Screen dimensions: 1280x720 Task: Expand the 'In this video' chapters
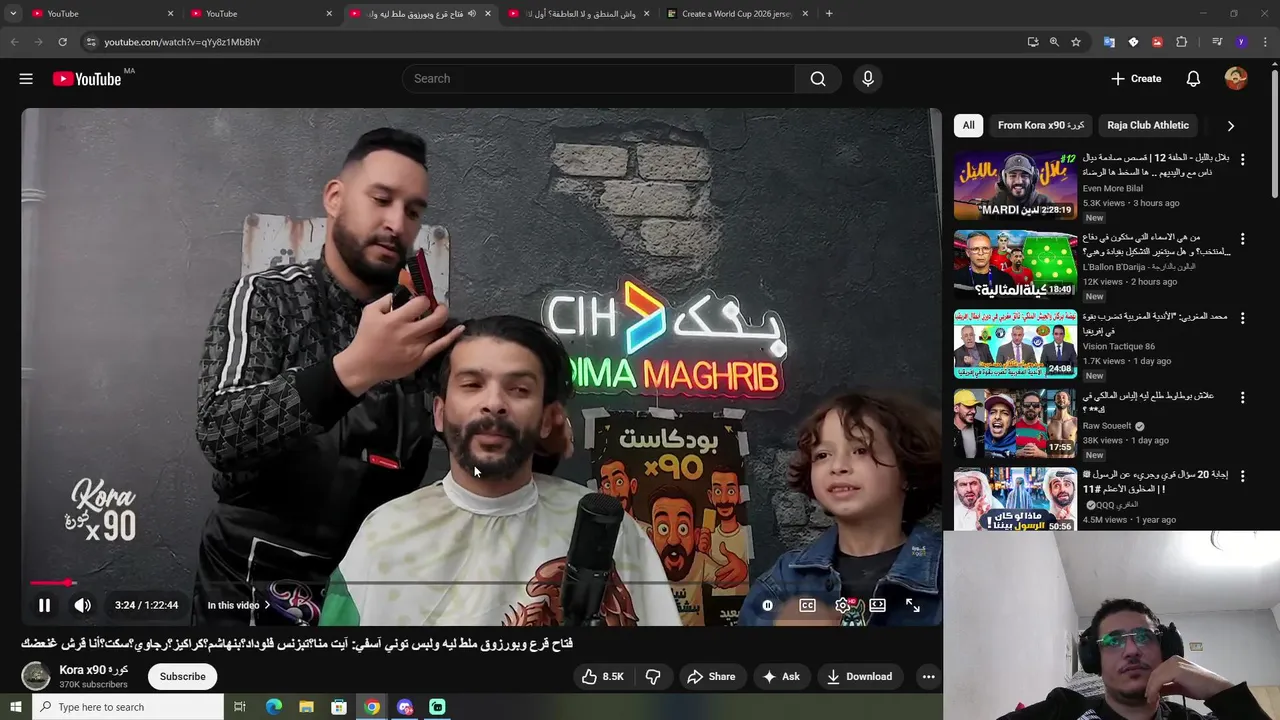[238, 605]
